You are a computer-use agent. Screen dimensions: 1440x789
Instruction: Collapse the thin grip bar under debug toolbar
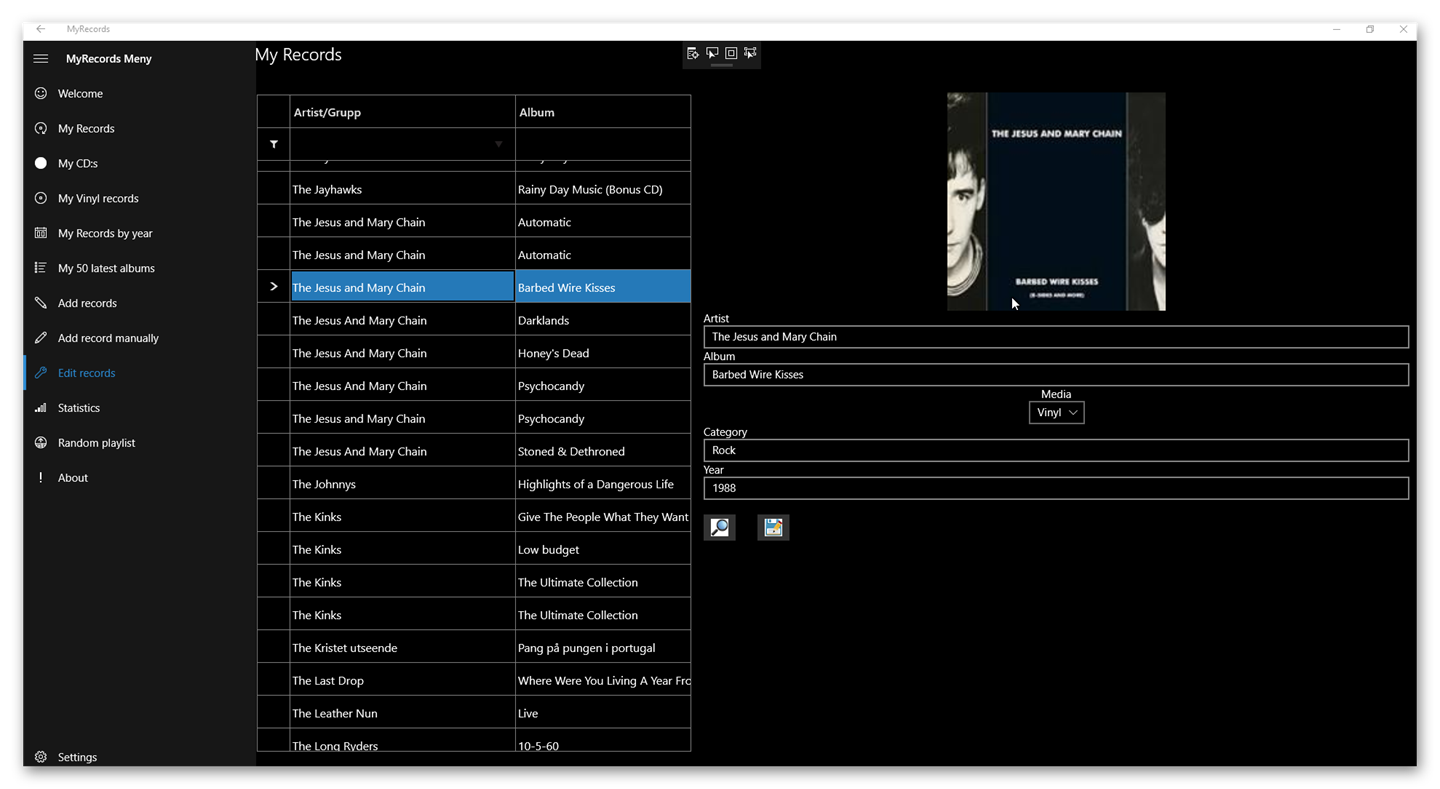pyautogui.click(x=722, y=65)
